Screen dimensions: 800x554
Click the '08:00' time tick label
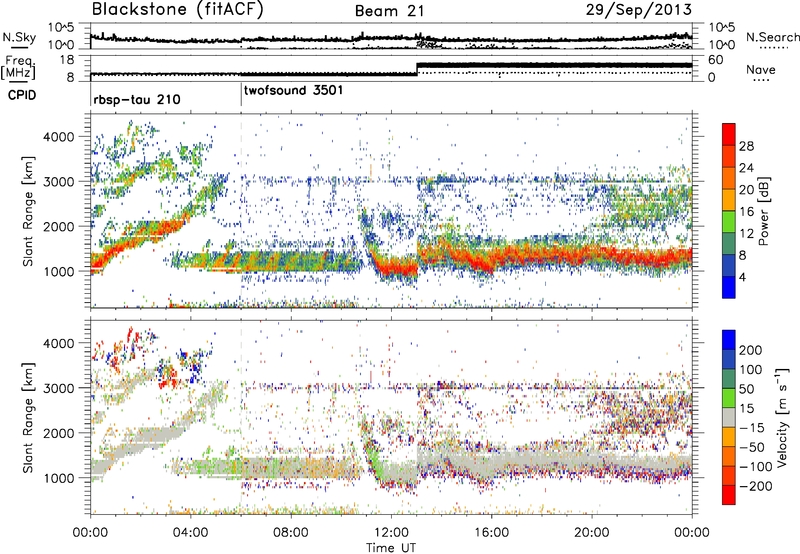tap(291, 533)
